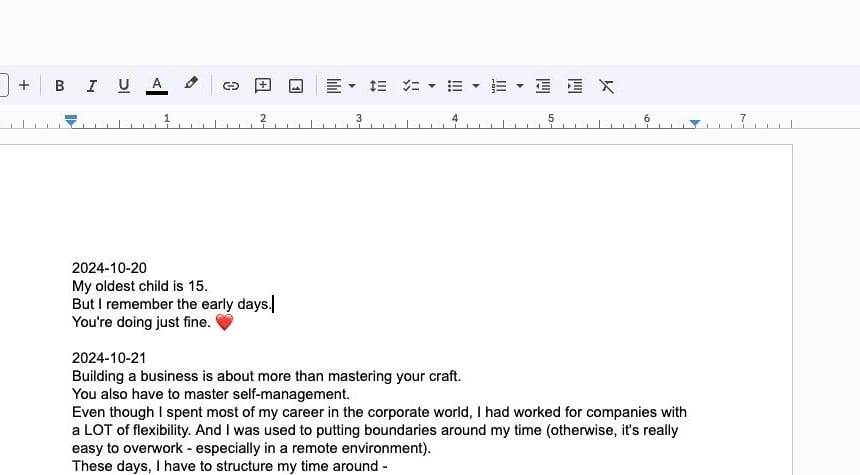The image size is (860, 475).
Task: Clear text formatting
Action: pos(606,86)
